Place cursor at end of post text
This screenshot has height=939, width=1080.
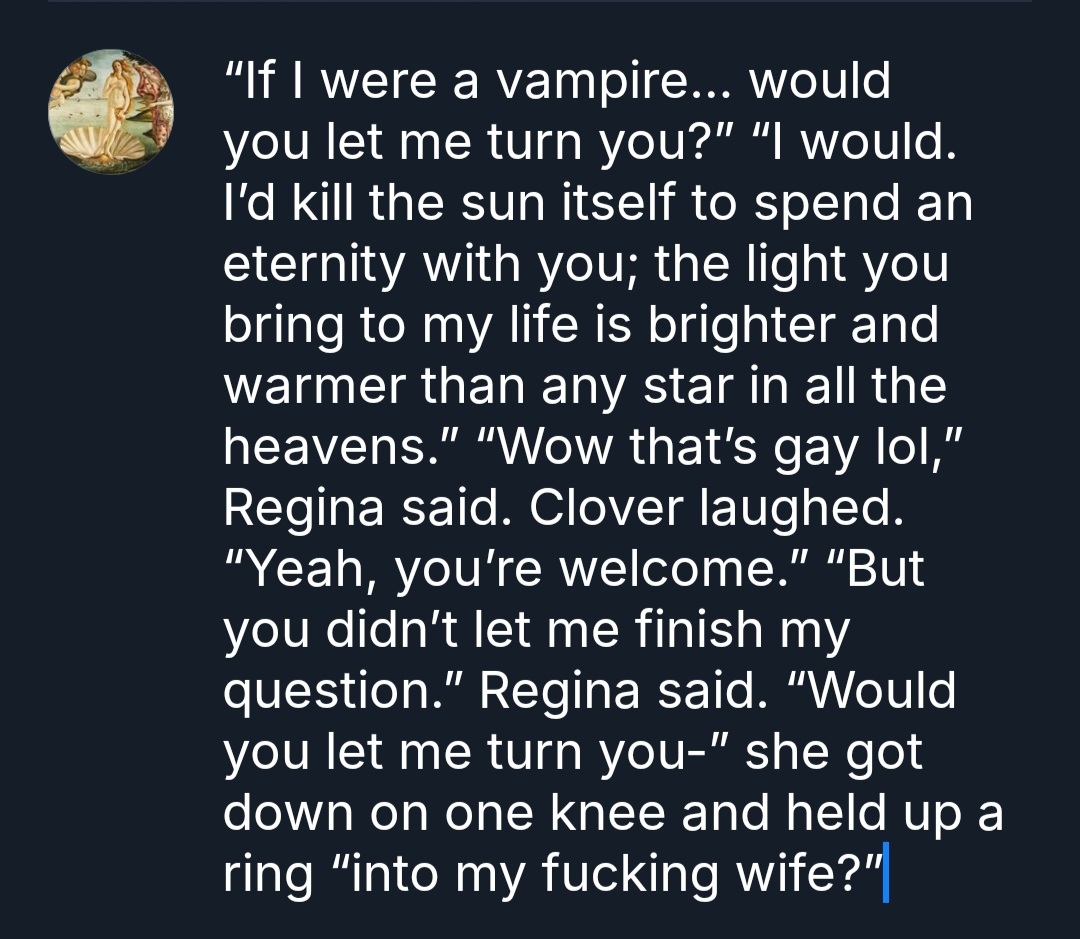[x=883, y=876]
